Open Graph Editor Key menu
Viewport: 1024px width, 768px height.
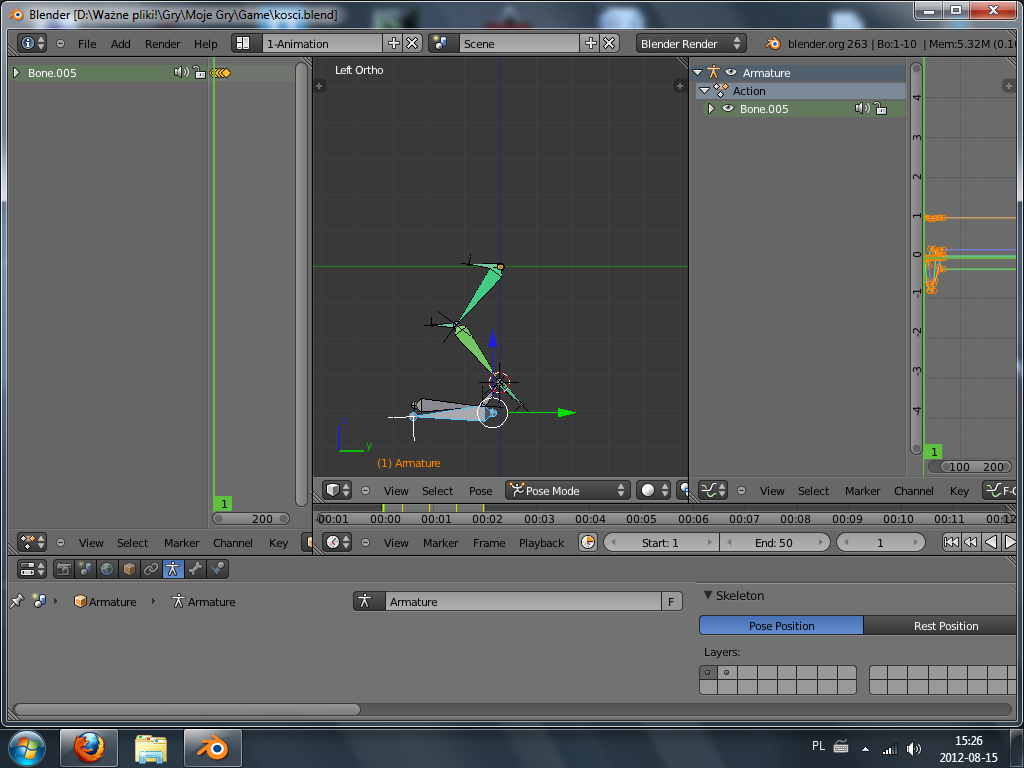tap(959, 491)
